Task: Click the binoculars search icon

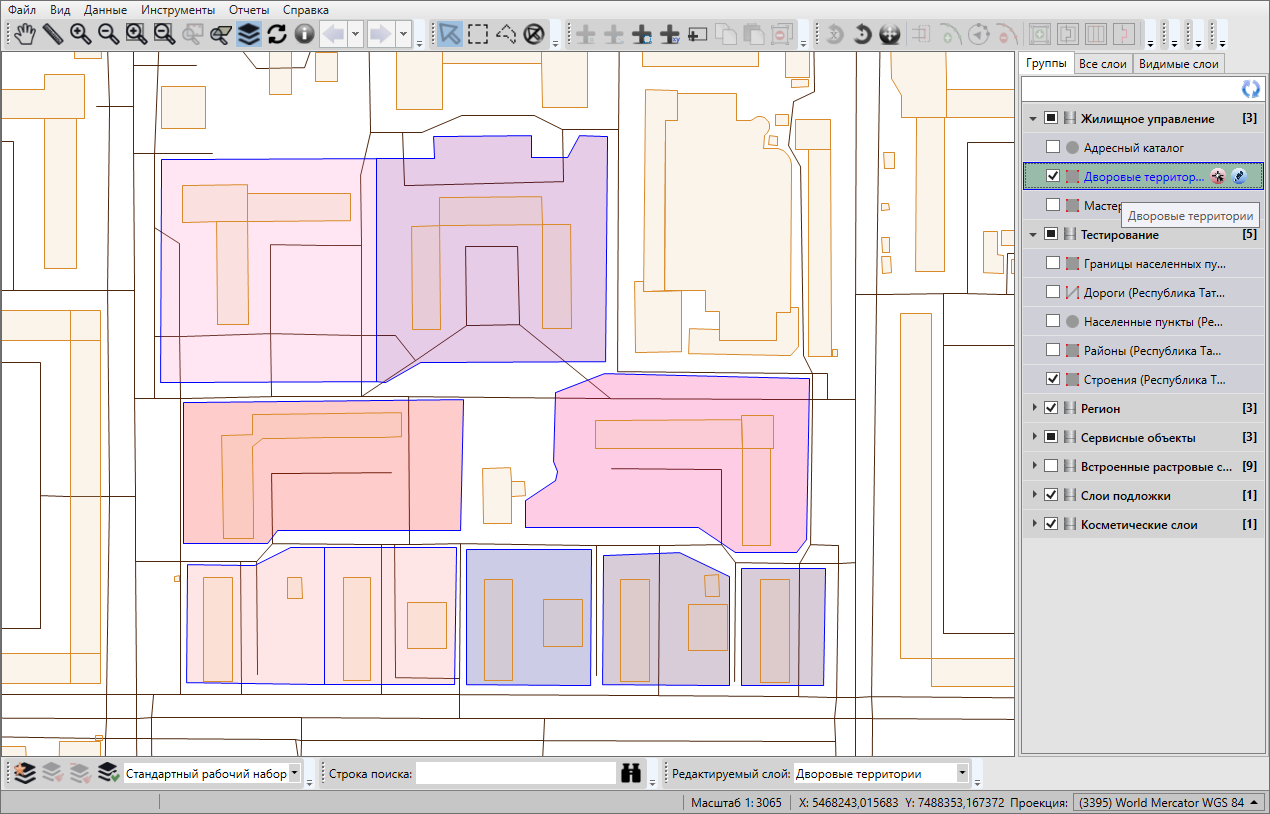Action: pyautogui.click(x=631, y=773)
